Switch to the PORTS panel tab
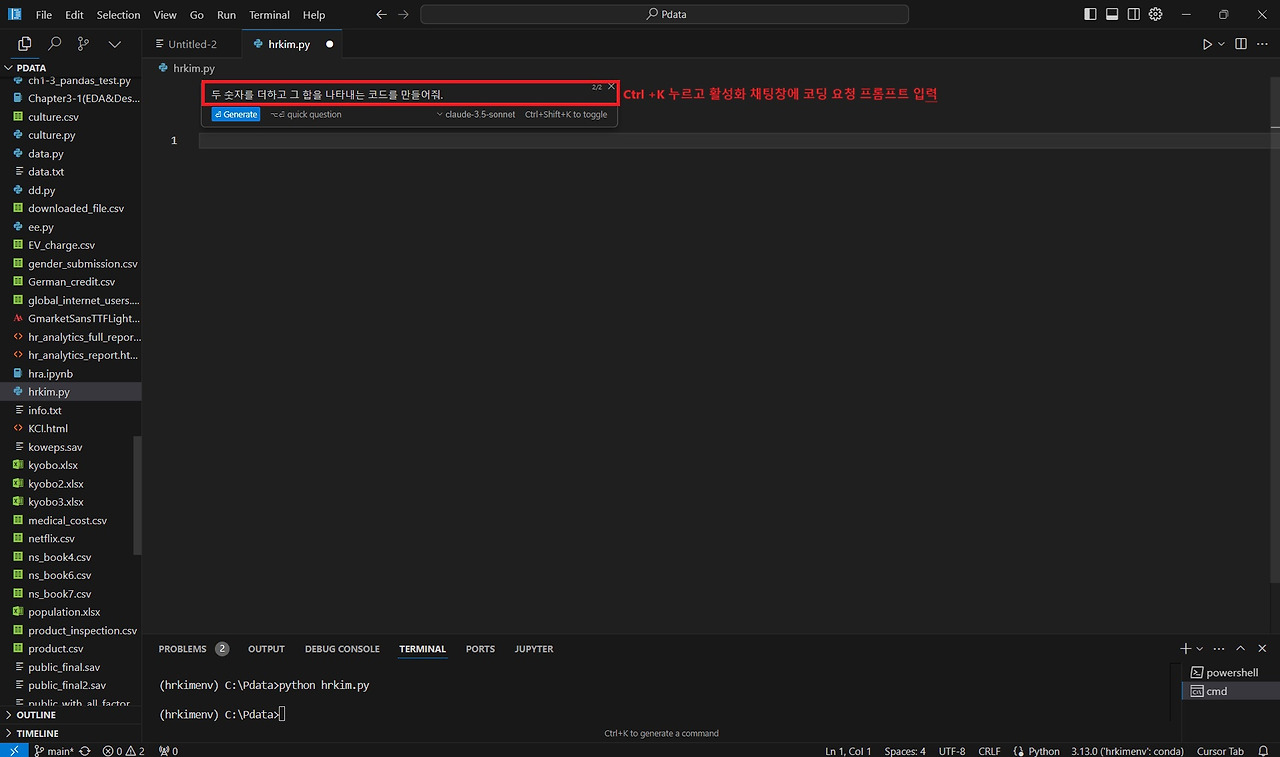The width and height of the screenshot is (1280, 757). point(480,649)
